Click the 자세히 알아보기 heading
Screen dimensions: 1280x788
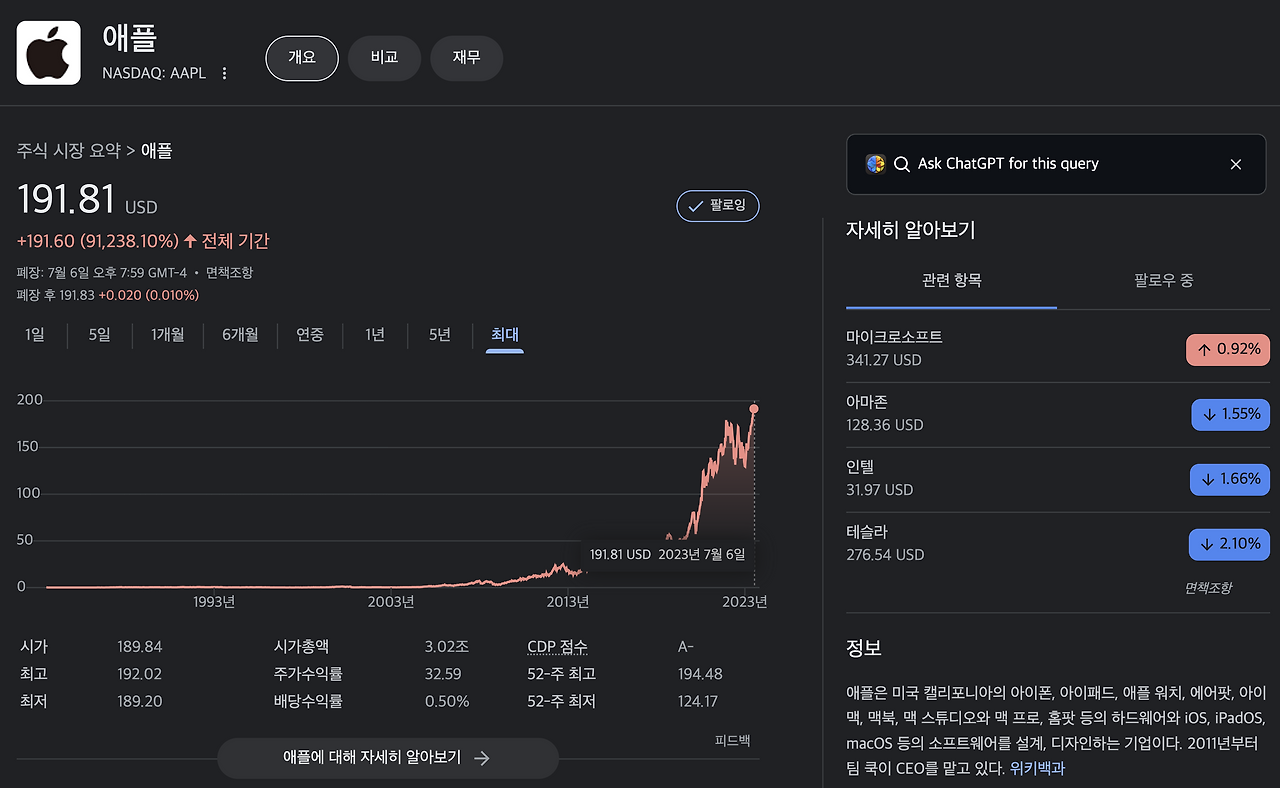[x=910, y=230]
